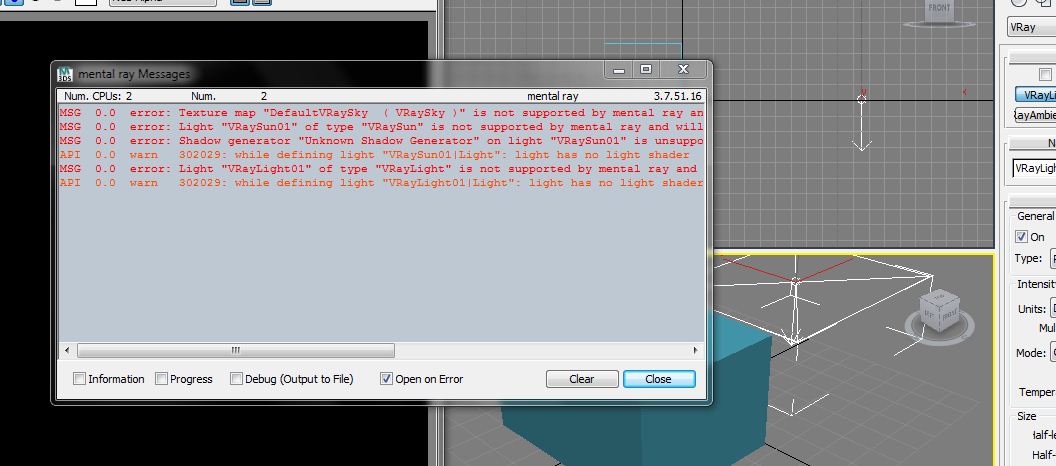Minimize the mental ray Messages window
This screenshot has height=466, width=1056.
618,69
